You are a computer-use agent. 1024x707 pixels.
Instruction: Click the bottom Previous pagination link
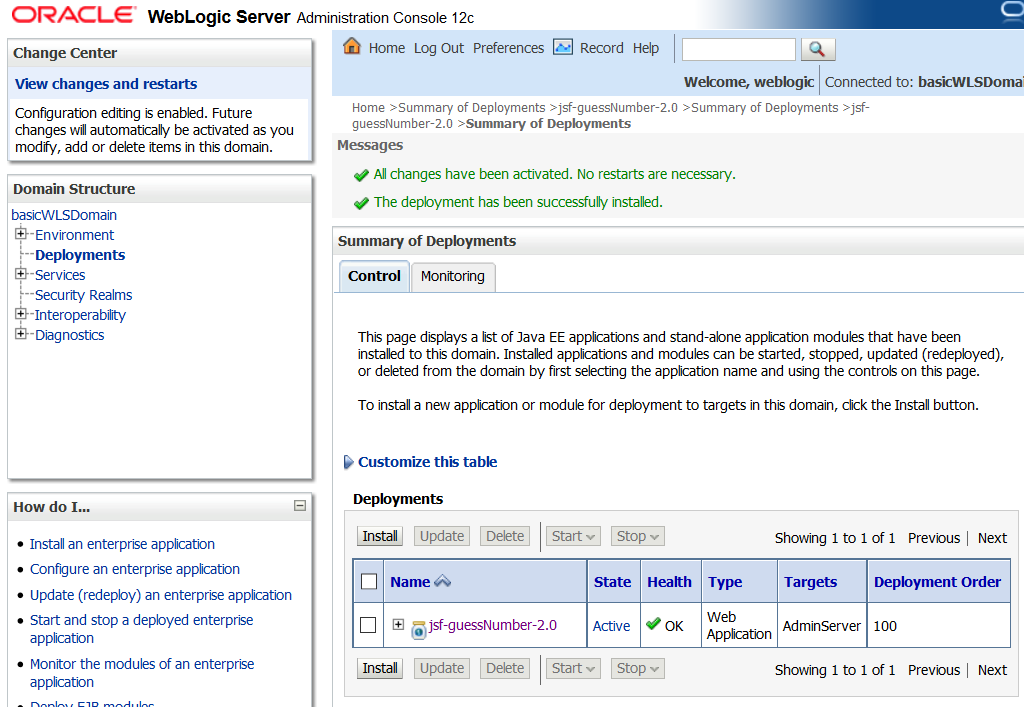pyautogui.click(x=934, y=670)
